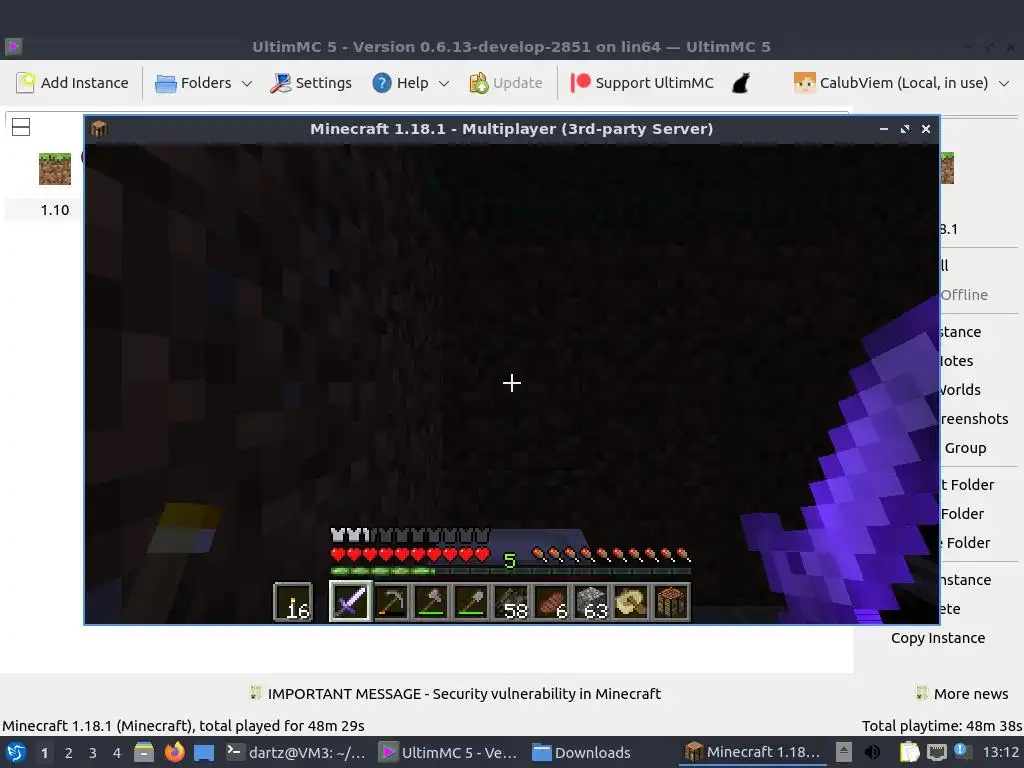The height and width of the screenshot is (768, 1024).
Task: Click the update notifier tray icon
Action: (961, 751)
